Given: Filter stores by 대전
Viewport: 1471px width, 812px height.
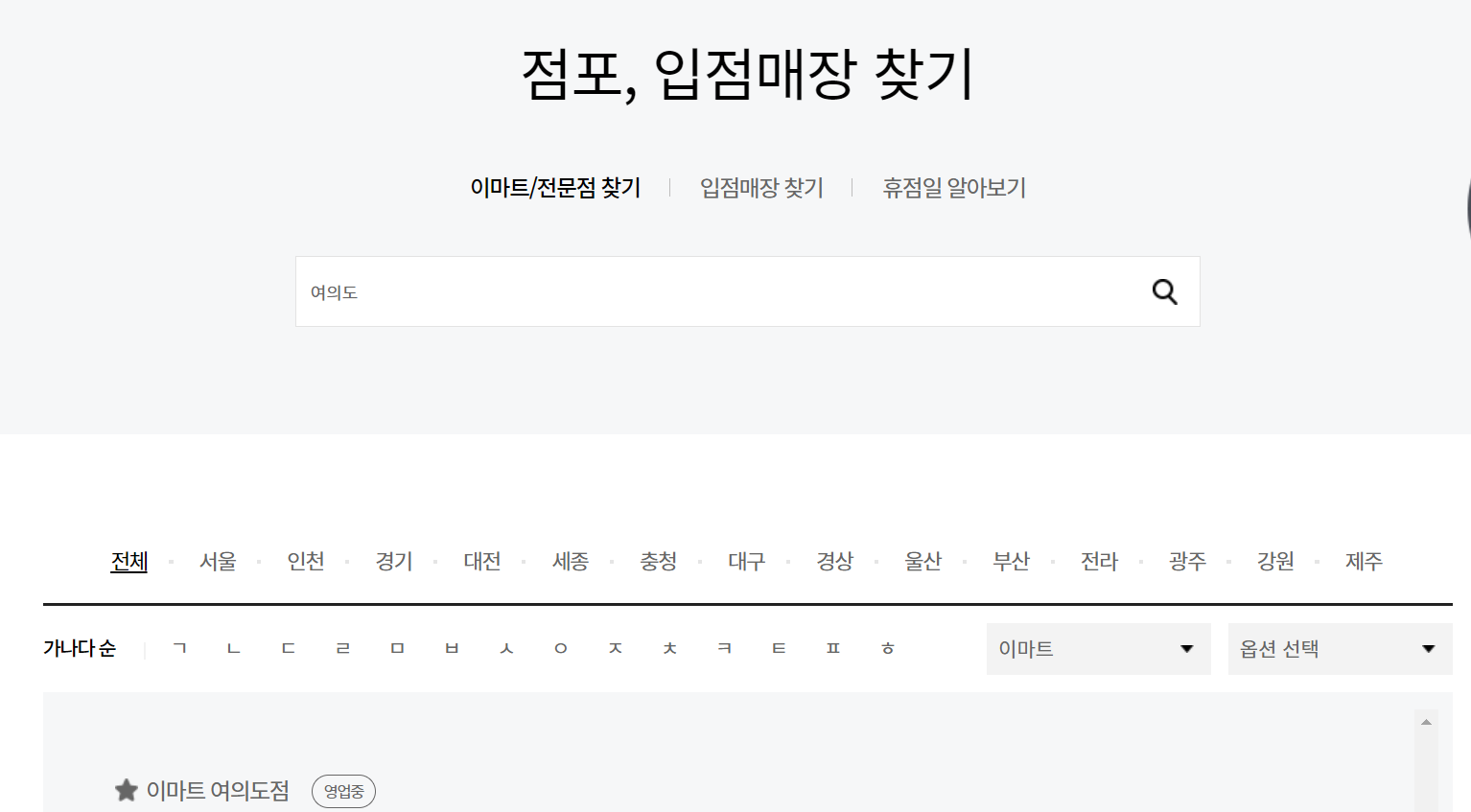Looking at the screenshot, I should (x=482, y=561).
